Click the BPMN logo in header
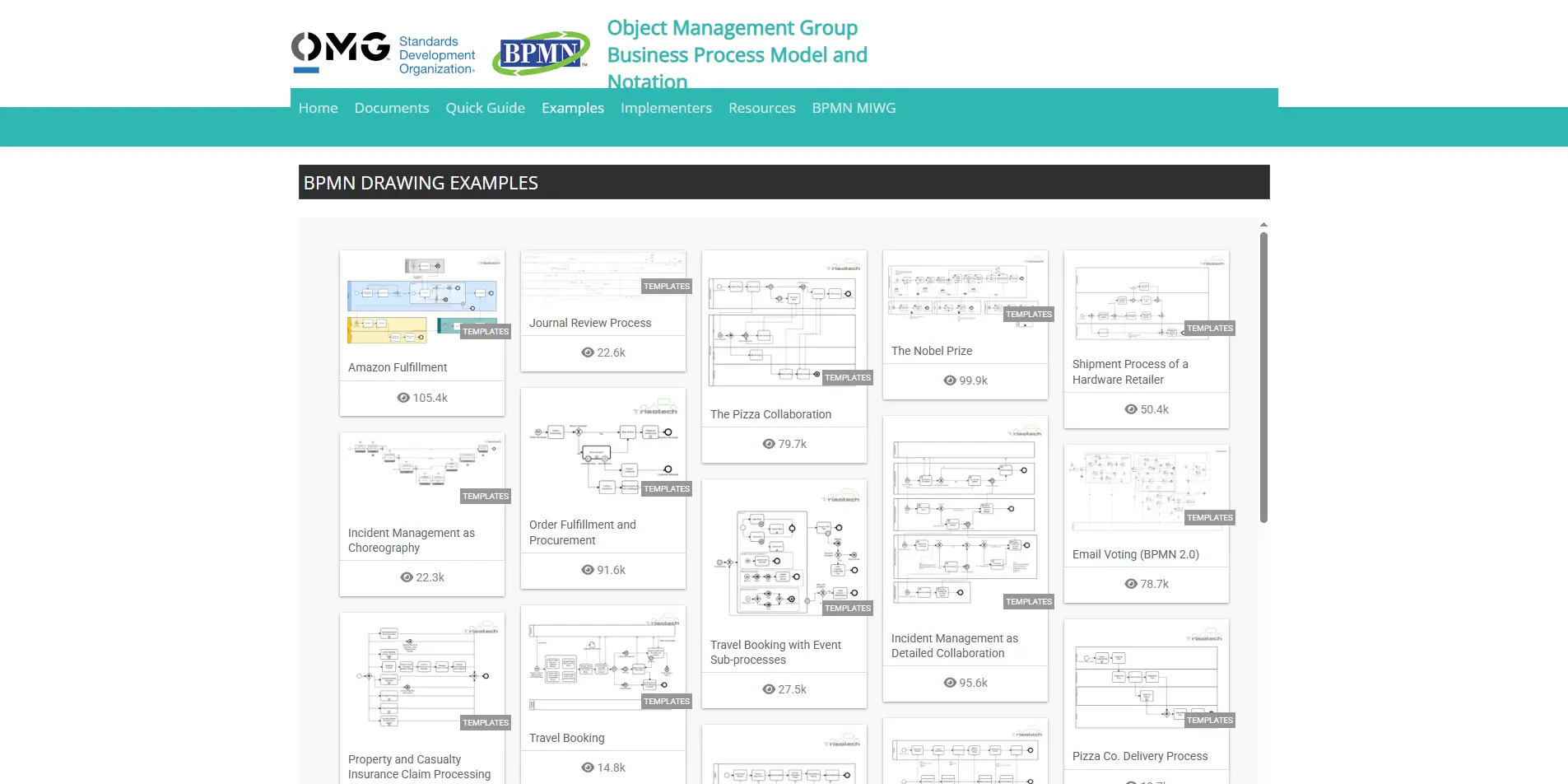 [541, 54]
